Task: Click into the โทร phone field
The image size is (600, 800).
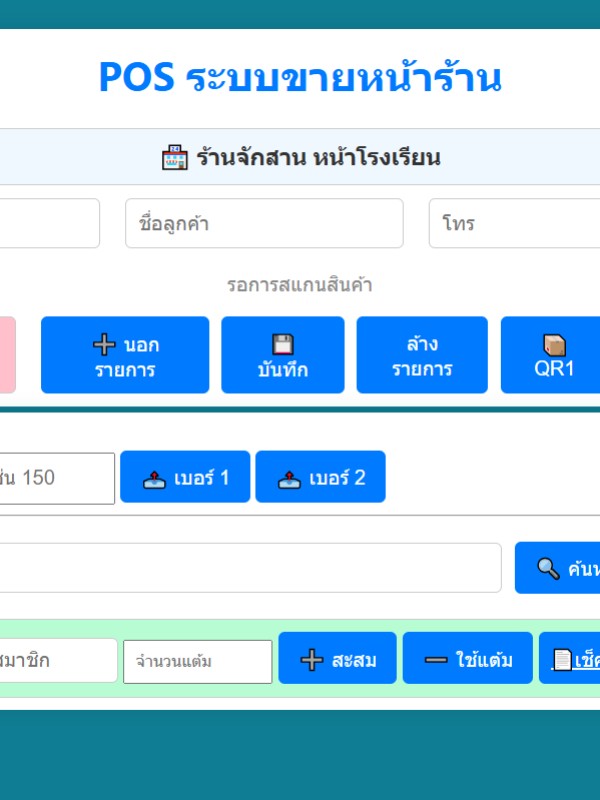Action: pos(515,223)
